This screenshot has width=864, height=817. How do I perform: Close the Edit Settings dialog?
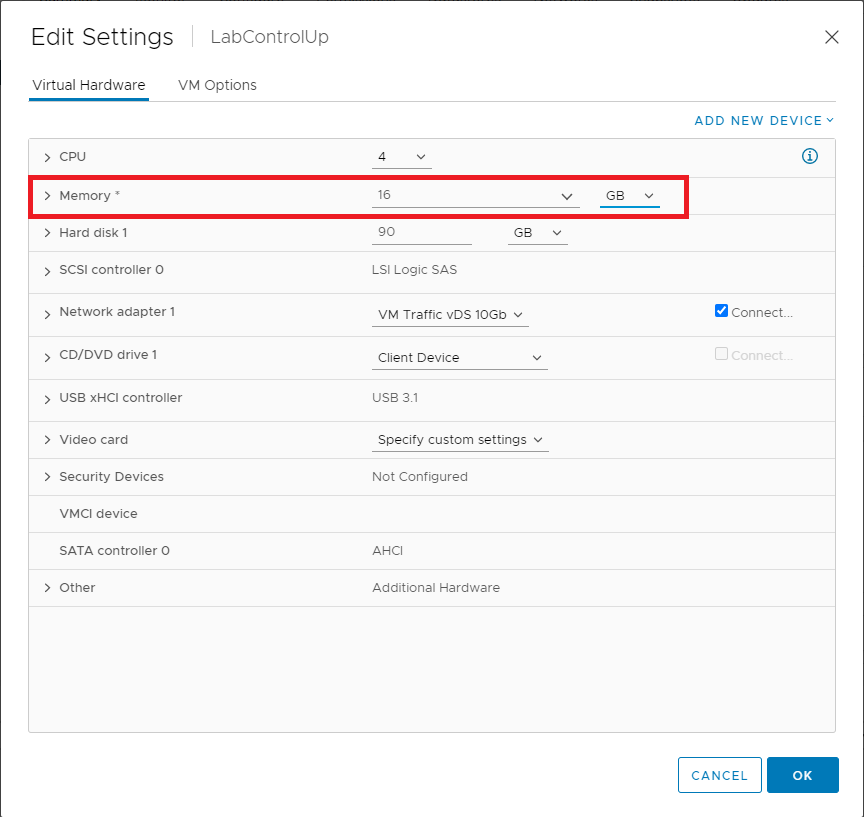[831, 37]
